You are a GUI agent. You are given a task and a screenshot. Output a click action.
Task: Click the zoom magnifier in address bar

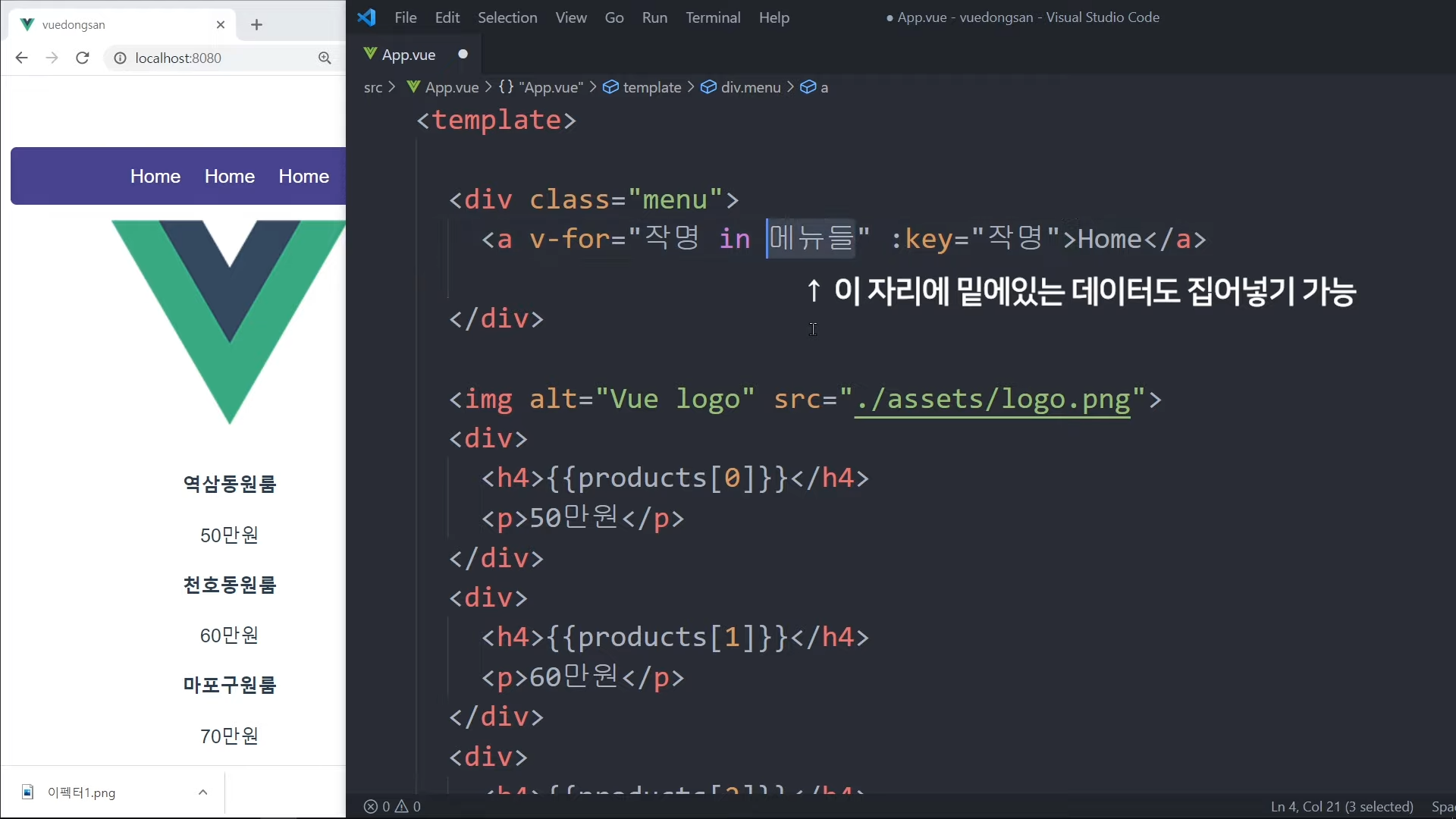pos(325,58)
